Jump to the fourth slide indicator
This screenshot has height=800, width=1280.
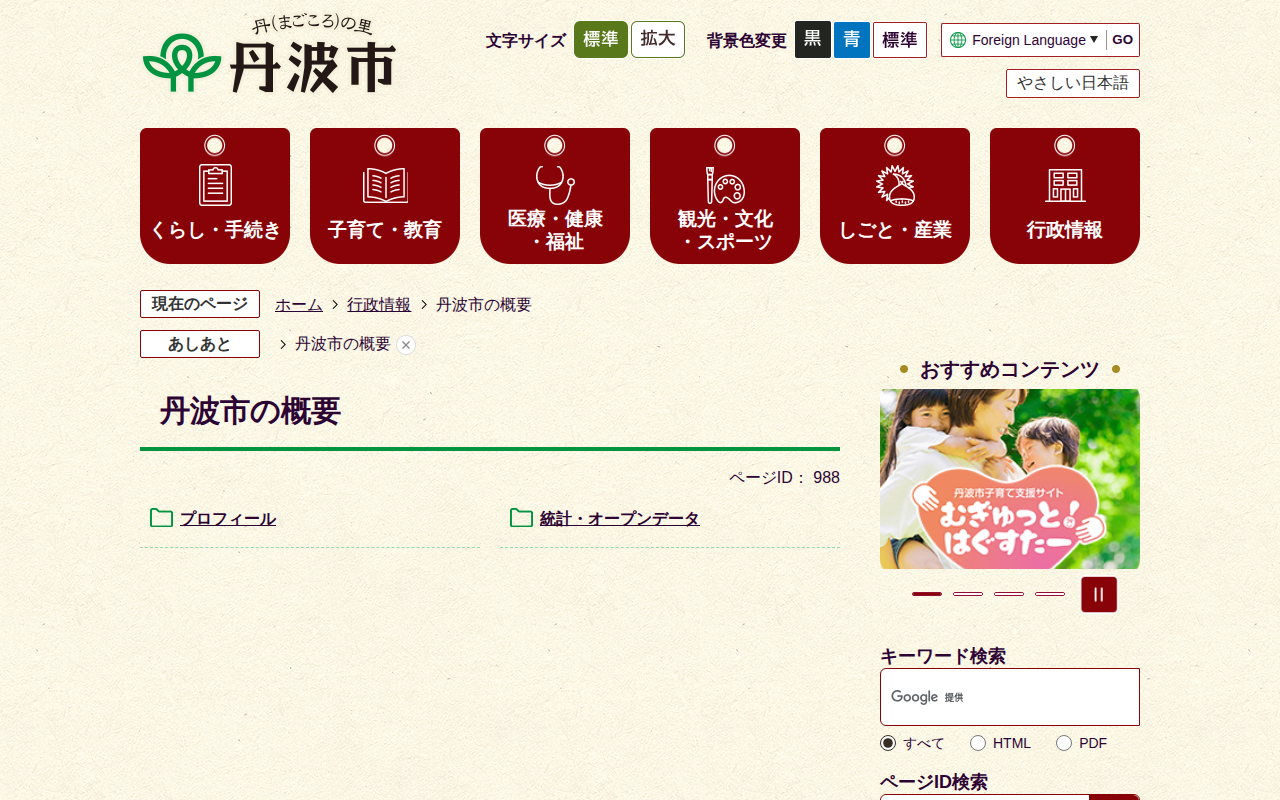click(1050, 594)
